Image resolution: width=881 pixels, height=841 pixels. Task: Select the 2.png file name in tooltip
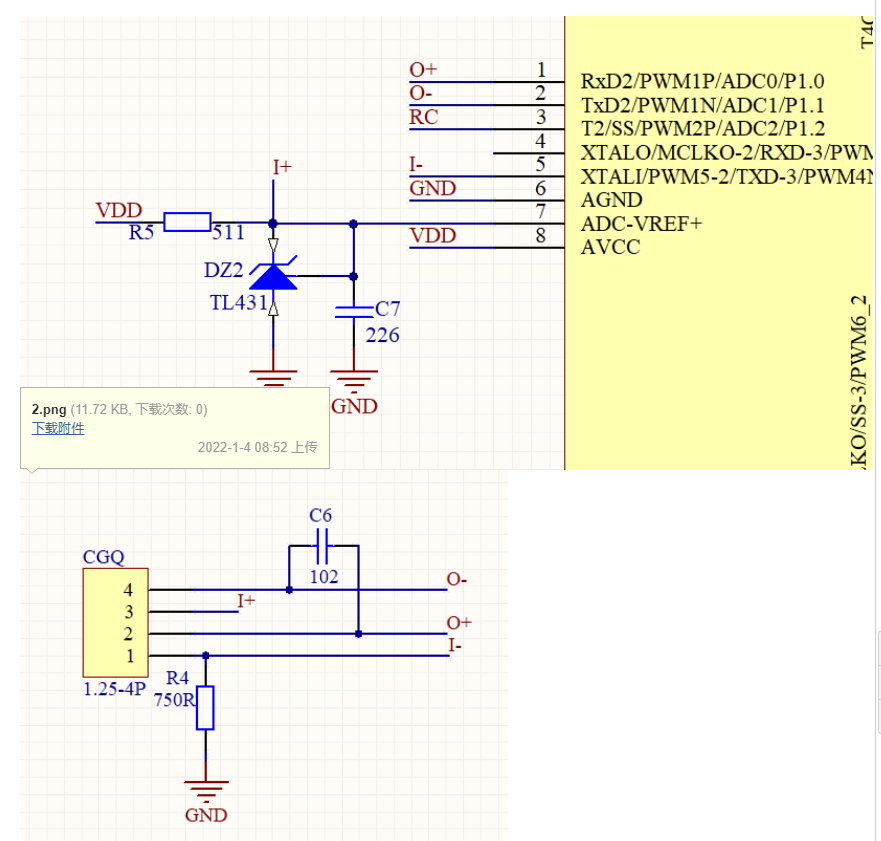coord(49,409)
